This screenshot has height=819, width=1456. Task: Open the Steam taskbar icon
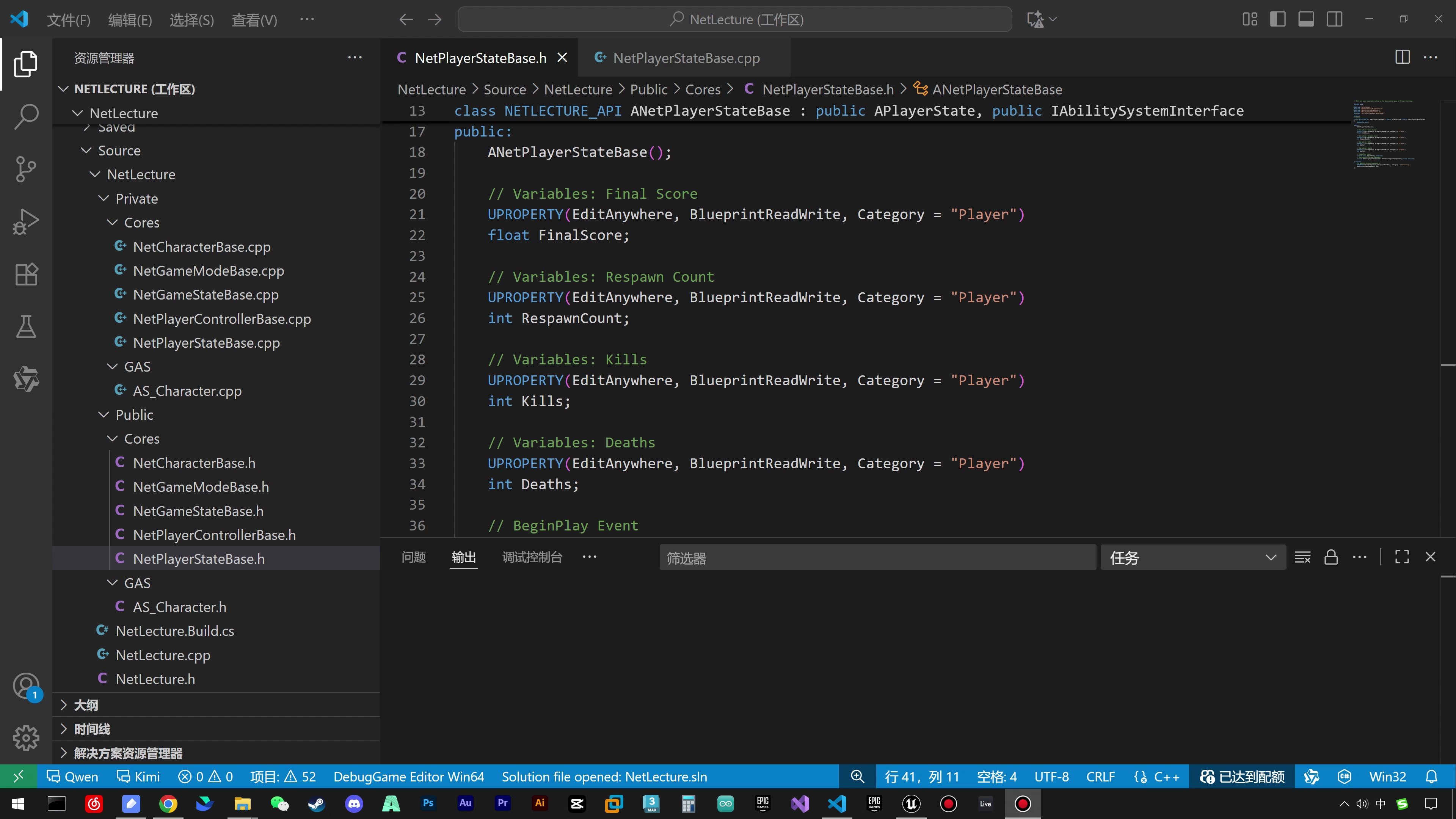pos(317,804)
